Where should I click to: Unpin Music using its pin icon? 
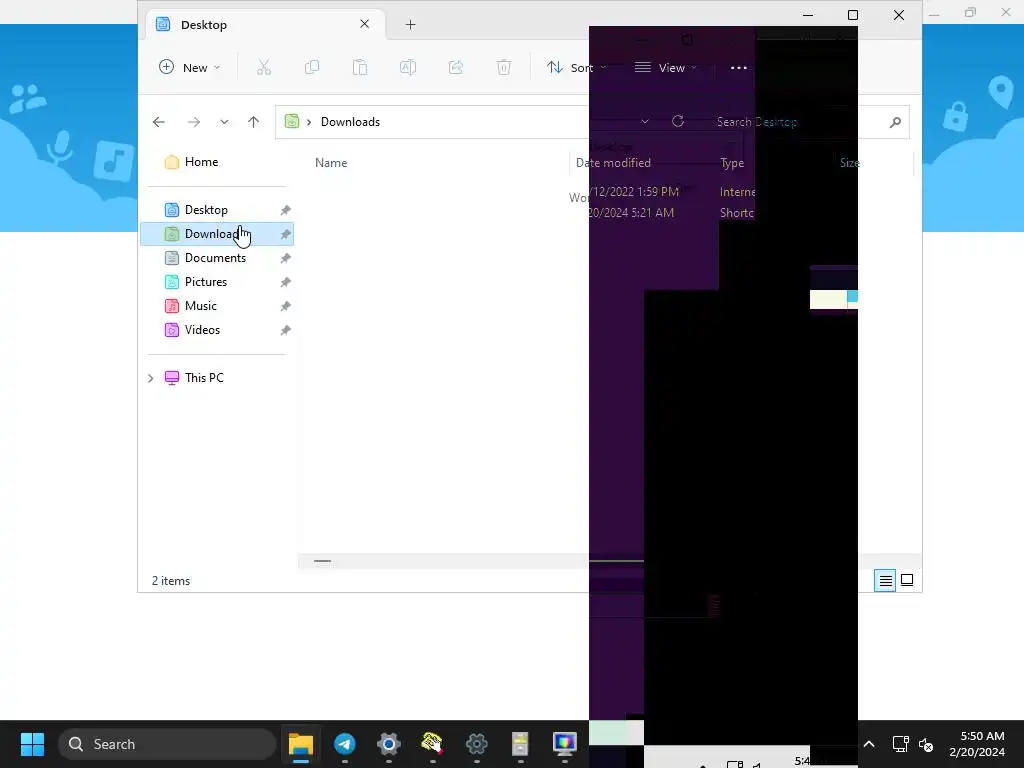pos(285,306)
